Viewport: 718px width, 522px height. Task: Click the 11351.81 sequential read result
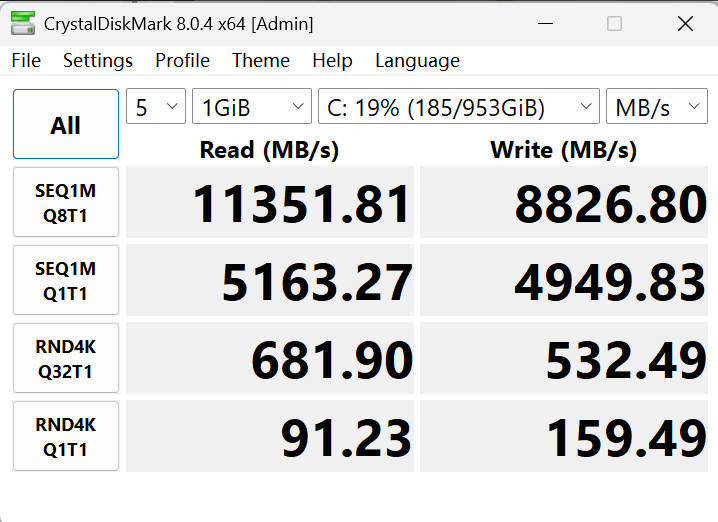301,204
